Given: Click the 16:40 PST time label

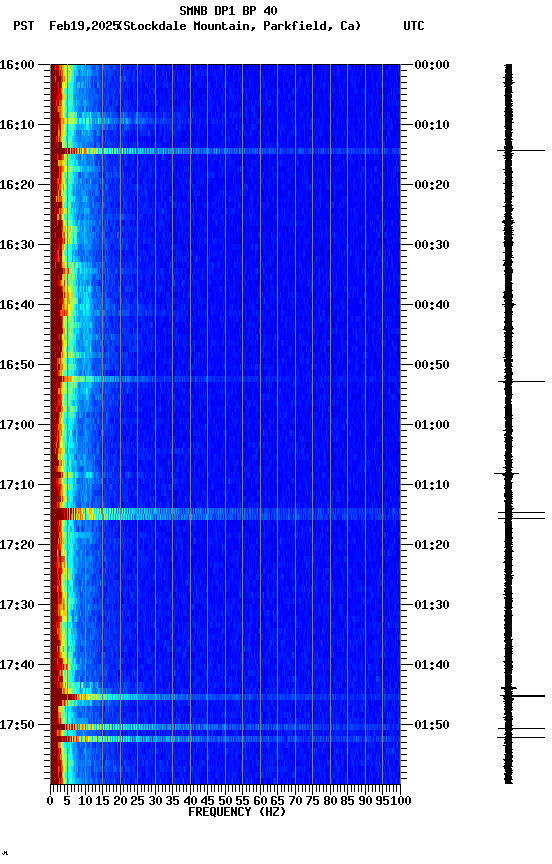Looking at the screenshot, I should pyautogui.click(x=17, y=305).
